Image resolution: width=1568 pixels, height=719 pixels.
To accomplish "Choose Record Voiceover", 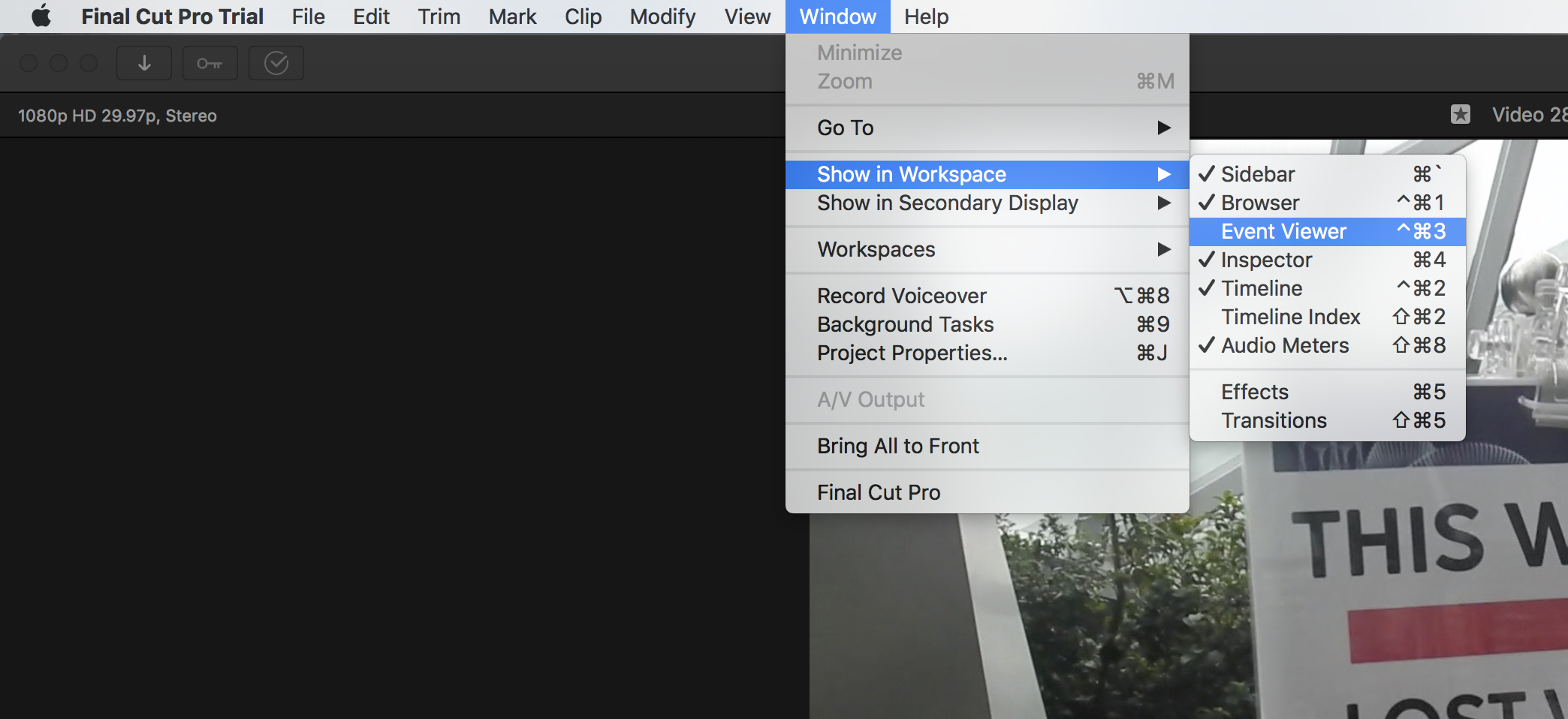I will (987, 296).
